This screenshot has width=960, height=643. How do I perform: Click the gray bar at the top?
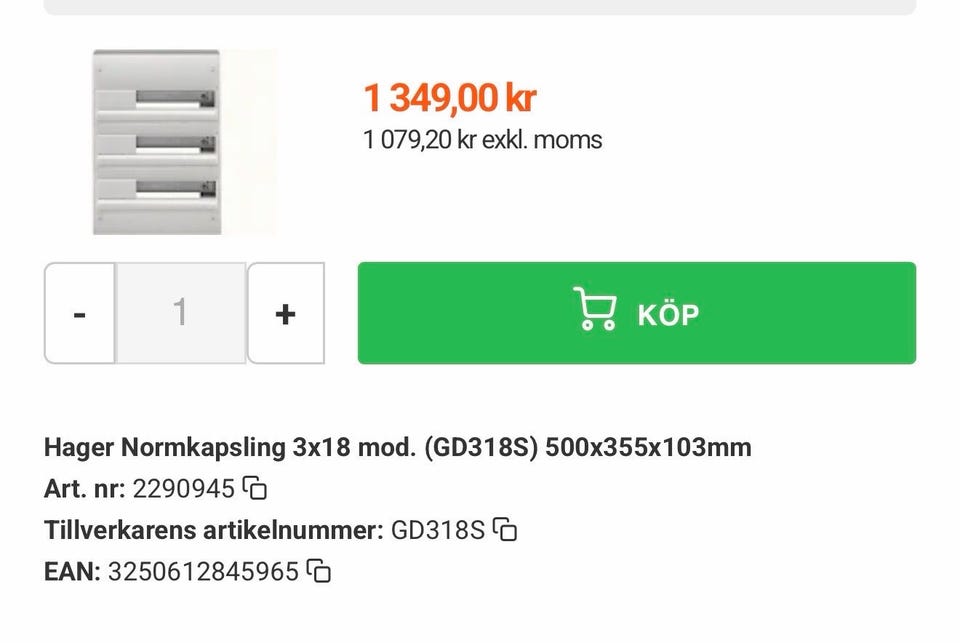pos(480,7)
